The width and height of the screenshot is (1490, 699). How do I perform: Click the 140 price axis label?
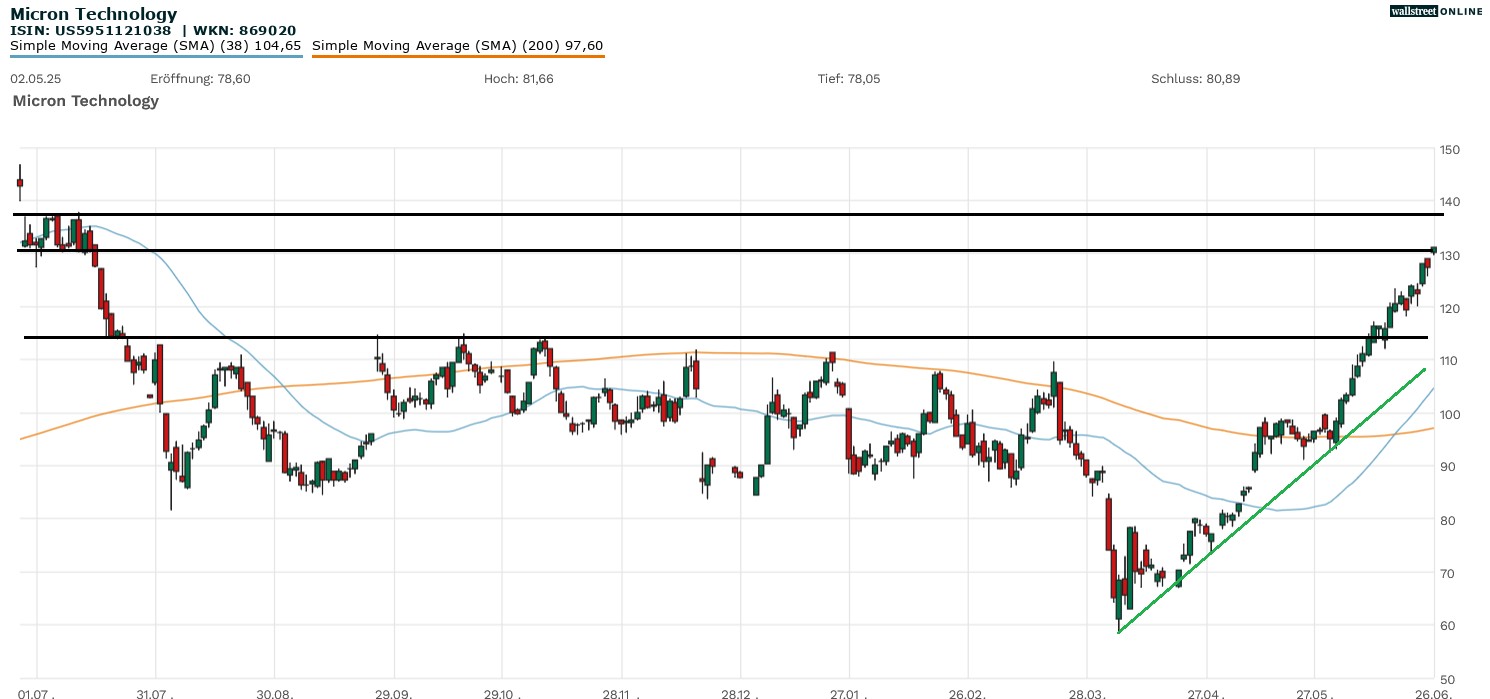click(1449, 202)
